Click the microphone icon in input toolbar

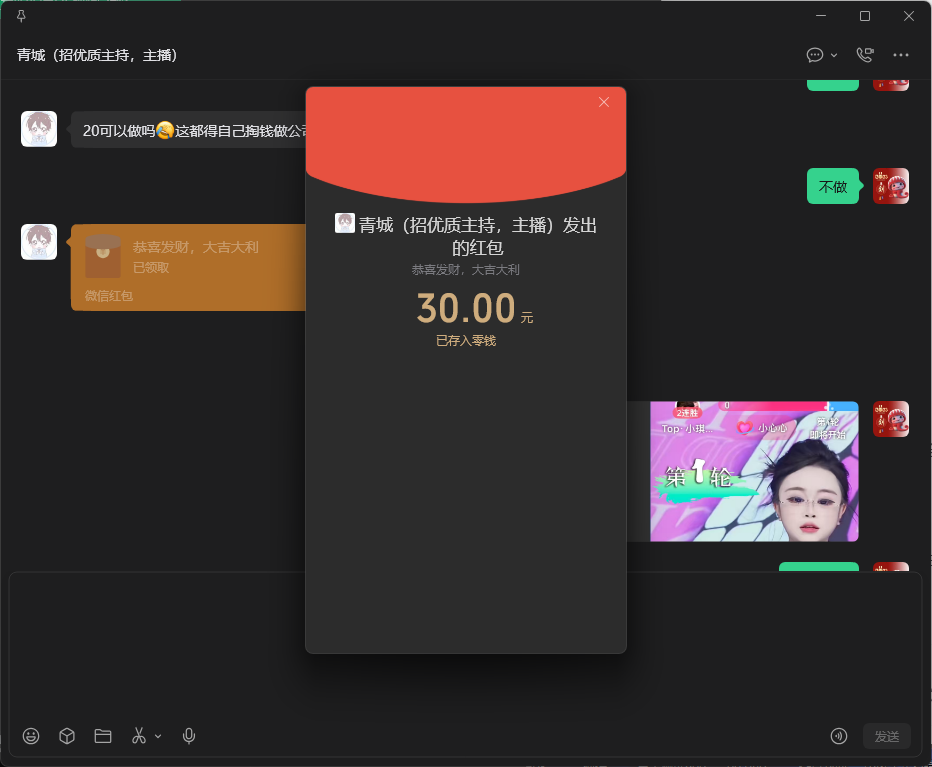pos(189,736)
